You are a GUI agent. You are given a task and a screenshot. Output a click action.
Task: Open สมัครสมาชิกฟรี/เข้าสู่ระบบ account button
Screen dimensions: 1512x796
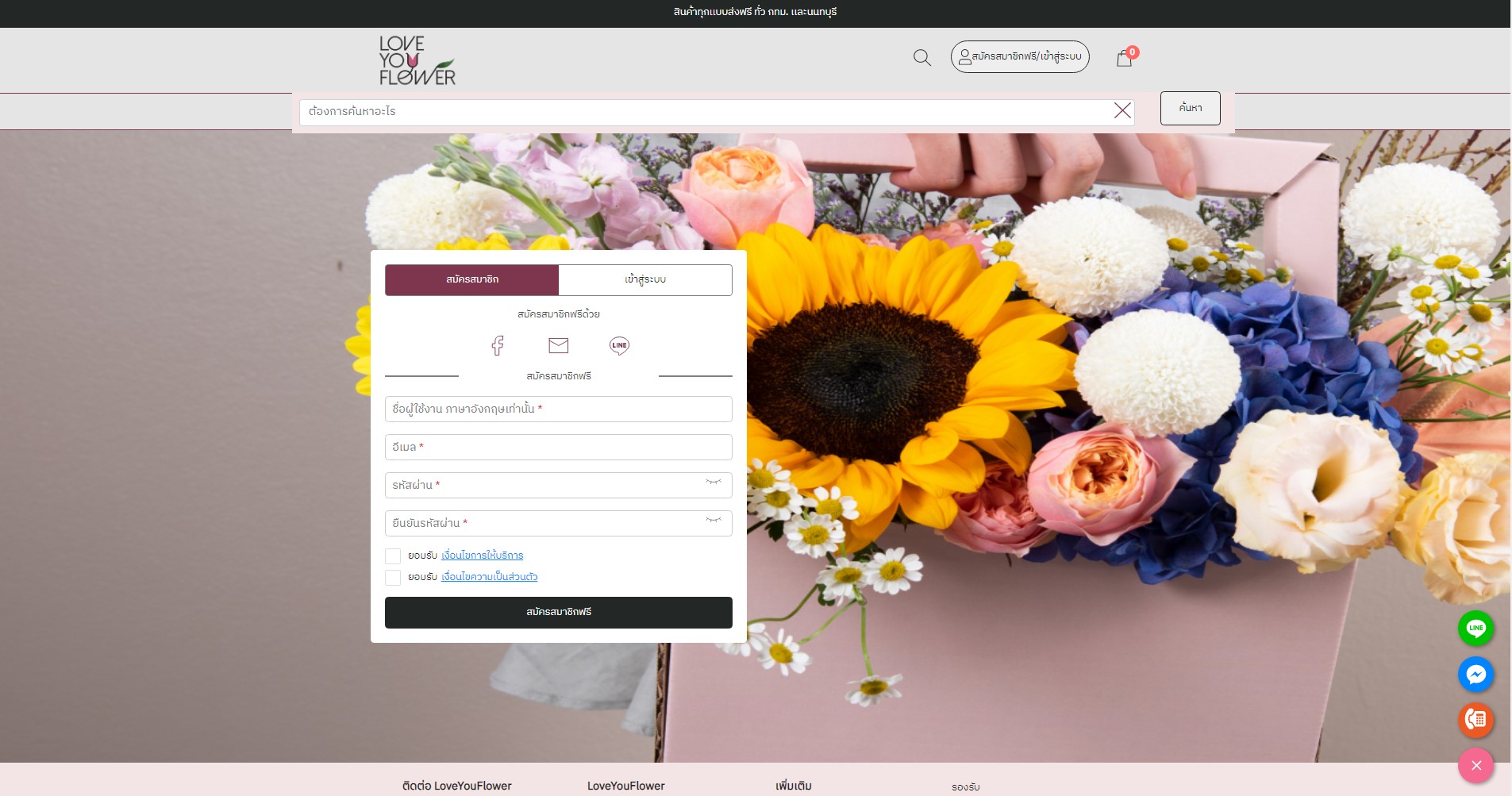click(1020, 56)
